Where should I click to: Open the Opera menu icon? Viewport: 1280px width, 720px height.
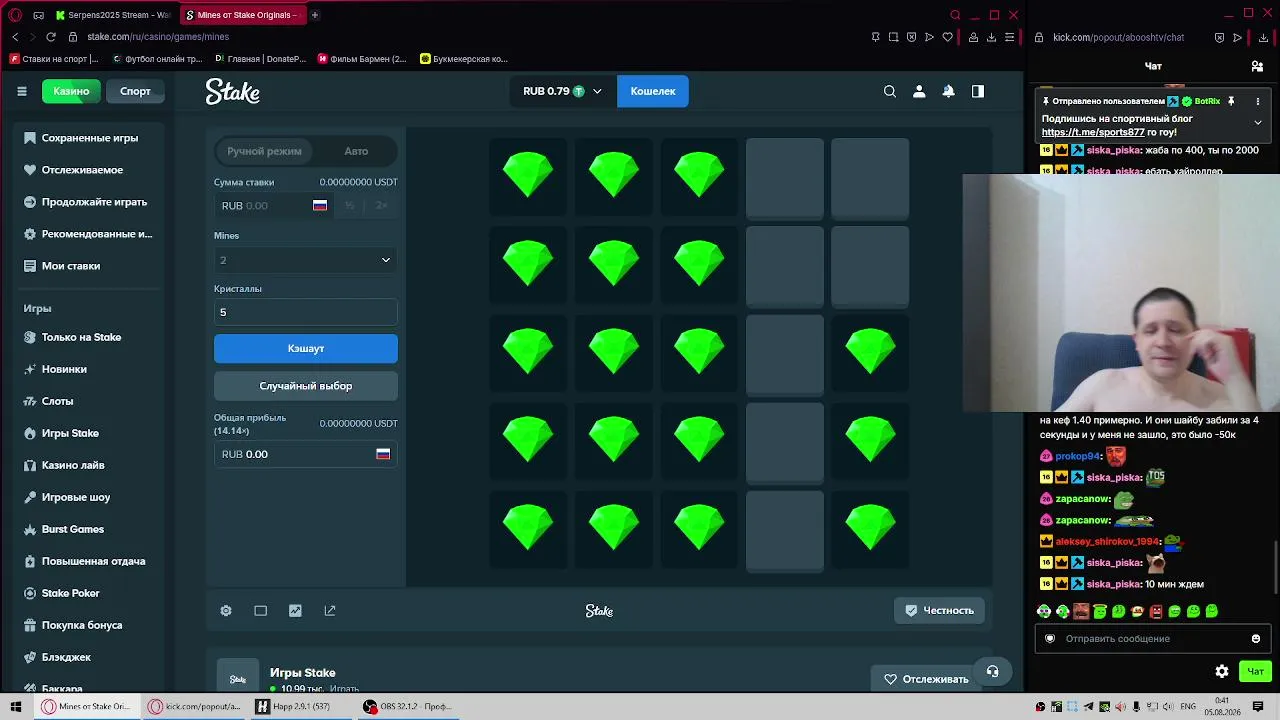tap(15, 15)
